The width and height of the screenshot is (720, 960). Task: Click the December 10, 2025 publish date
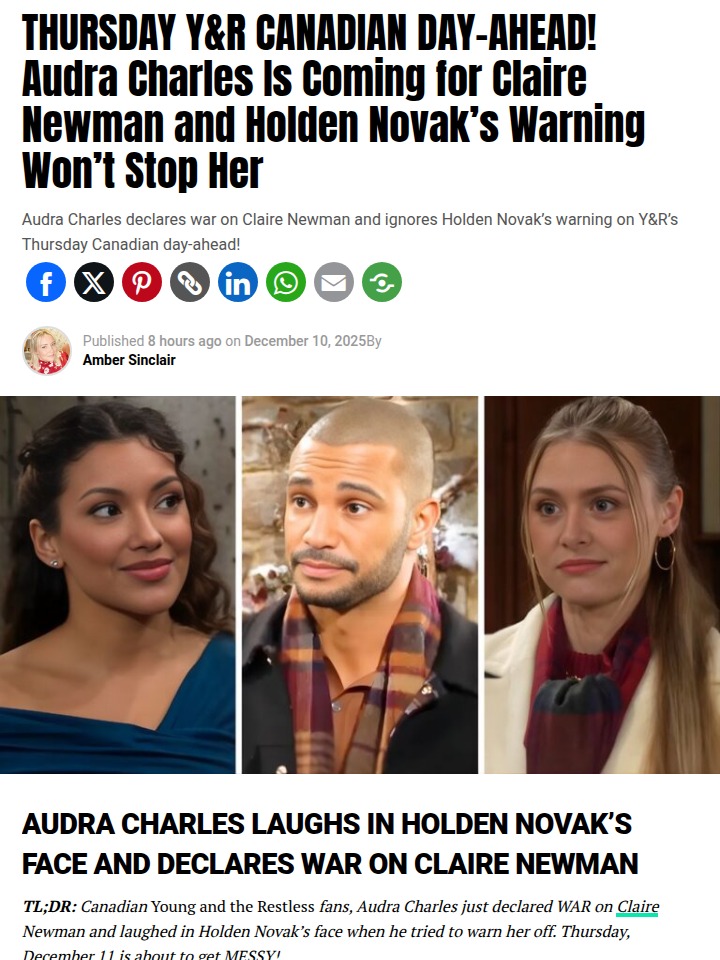point(305,341)
